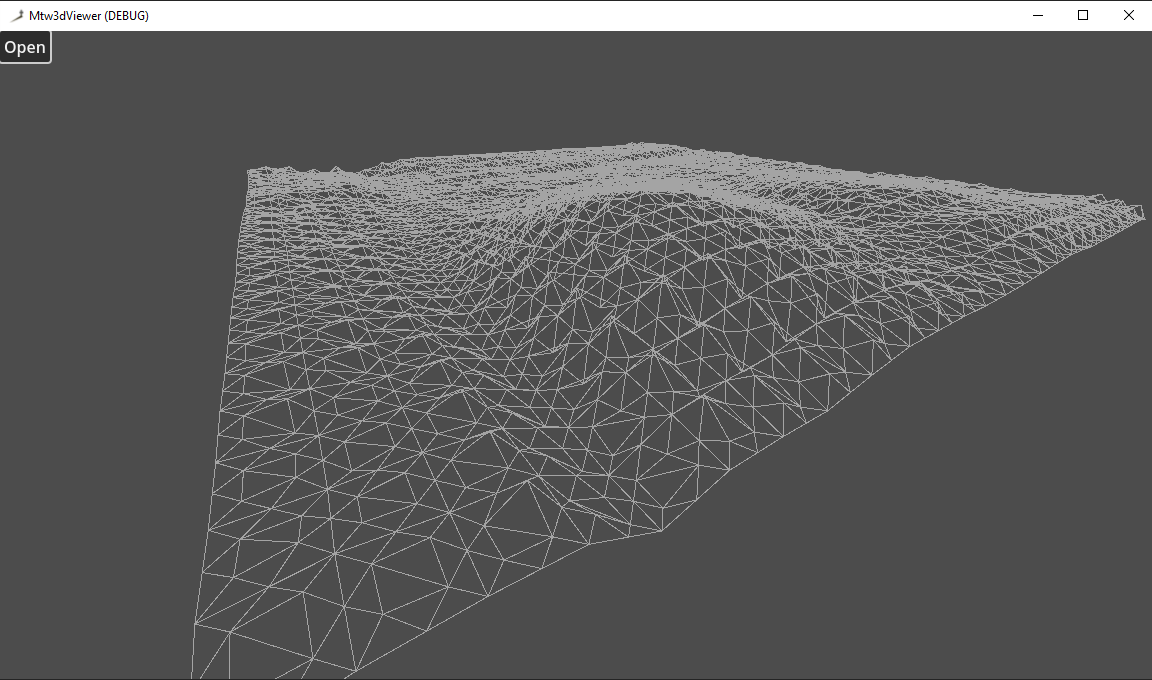The width and height of the screenshot is (1152, 680).
Task: Minimize the Mtw3dViewer window
Action: coord(1037,15)
